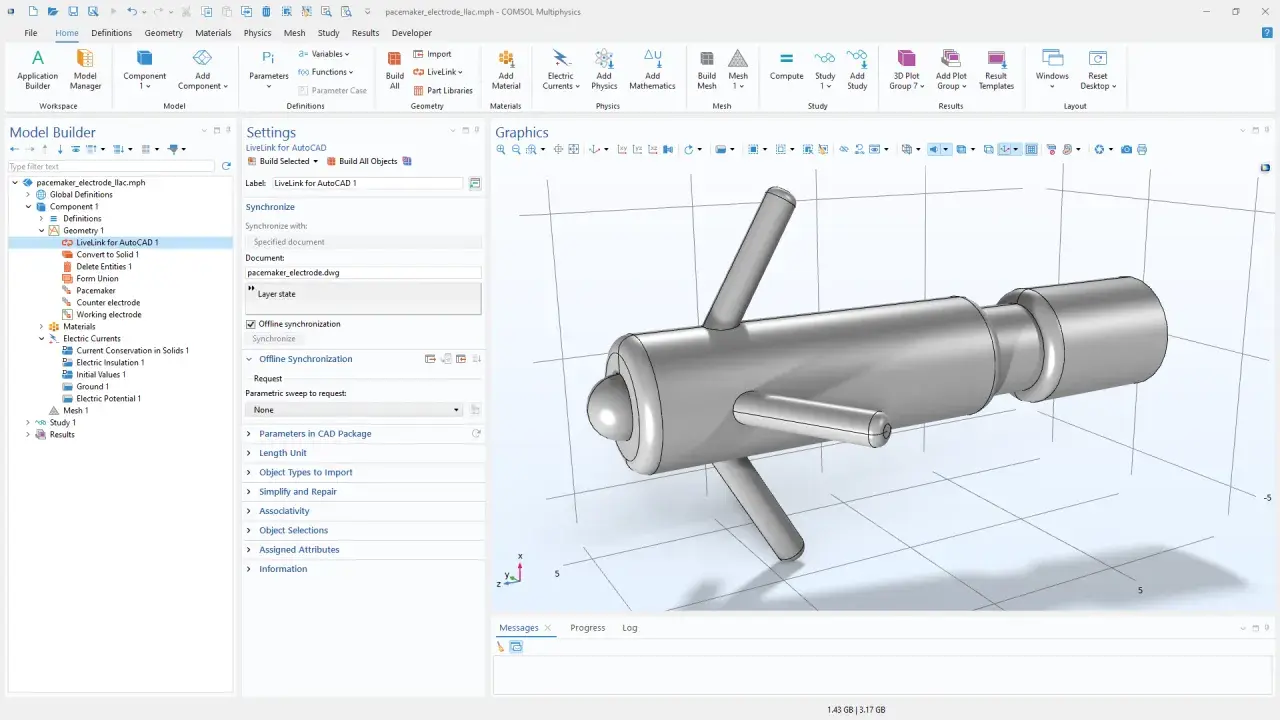Viewport: 1280px width, 720px height.
Task: Collapse the Electric Currents node
Action: click(x=41, y=339)
